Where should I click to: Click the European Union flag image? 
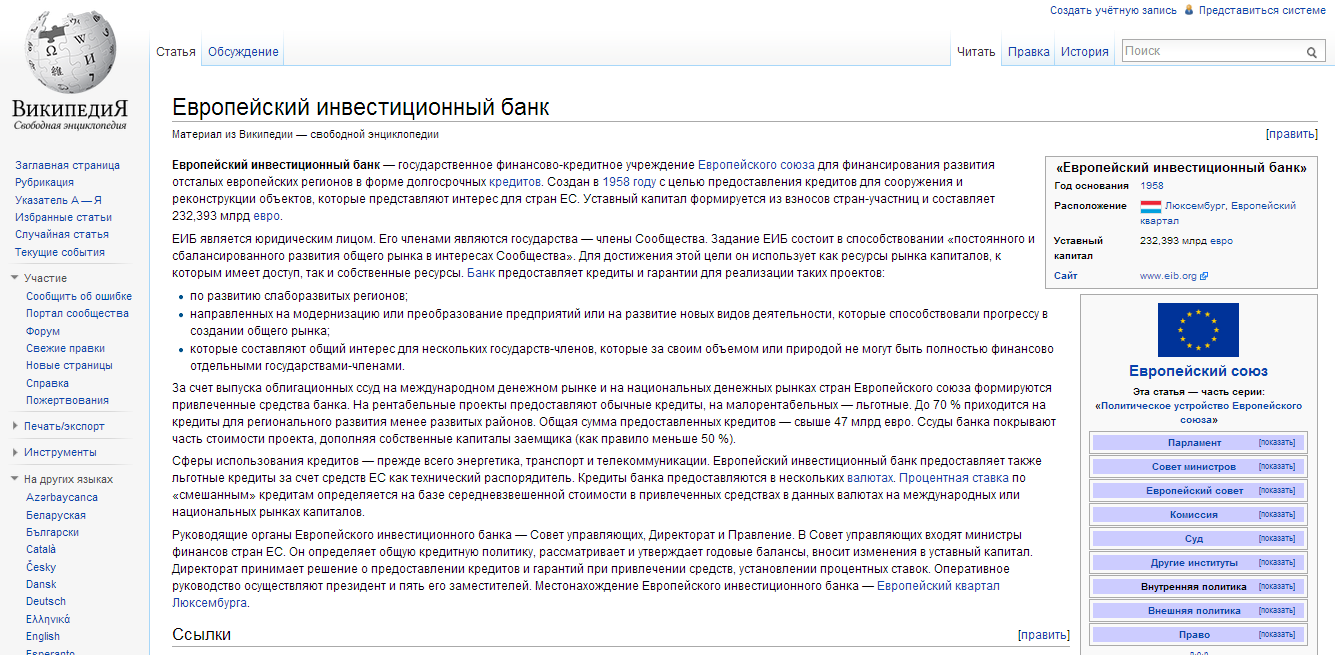1198,330
